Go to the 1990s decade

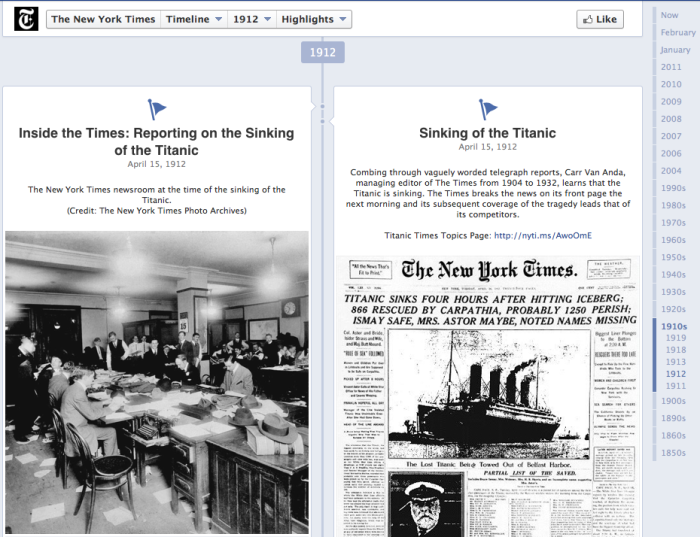(x=673, y=188)
